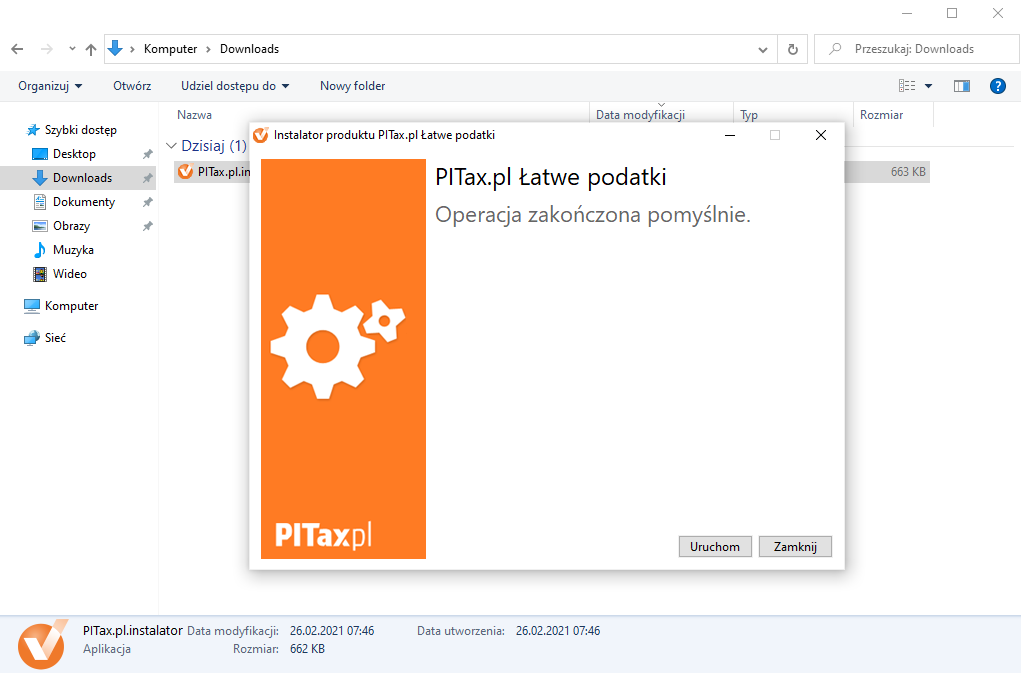This screenshot has height=673, width=1022.
Task: Open Desktop in the navigation pane
Action: pyautogui.click(x=74, y=154)
